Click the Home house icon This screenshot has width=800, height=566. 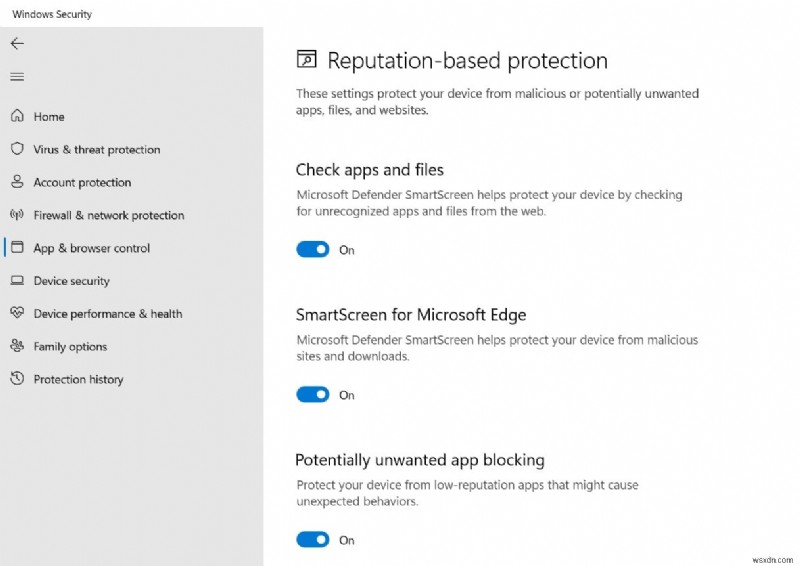pos(17,116)
